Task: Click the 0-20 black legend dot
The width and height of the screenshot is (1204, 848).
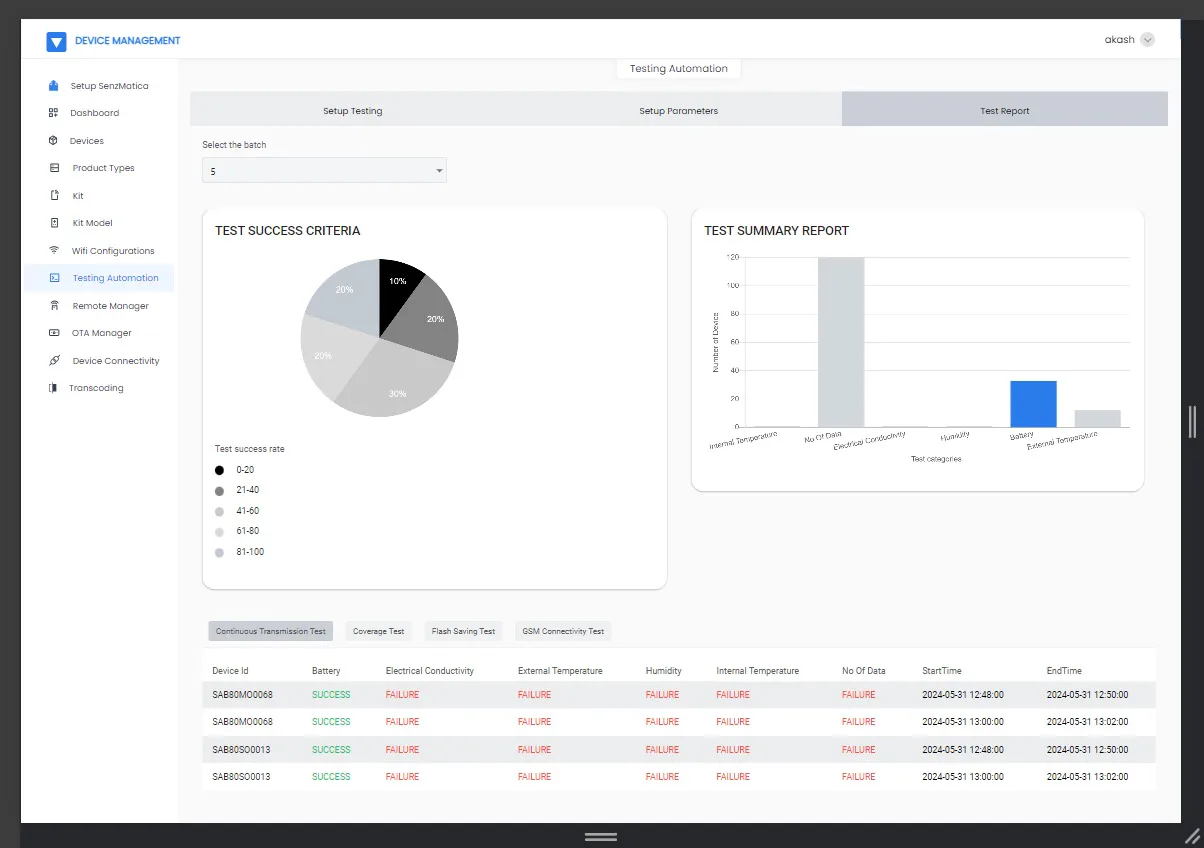Action: click(219, 470)
